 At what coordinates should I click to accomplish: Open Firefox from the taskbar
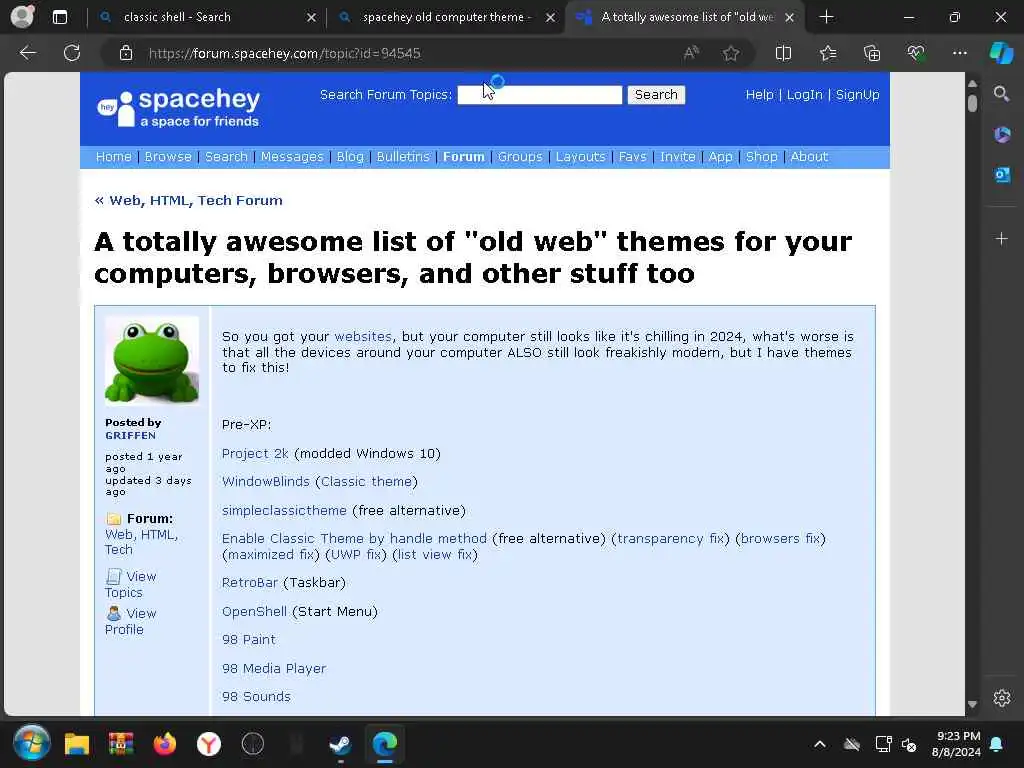click(165, 744)
